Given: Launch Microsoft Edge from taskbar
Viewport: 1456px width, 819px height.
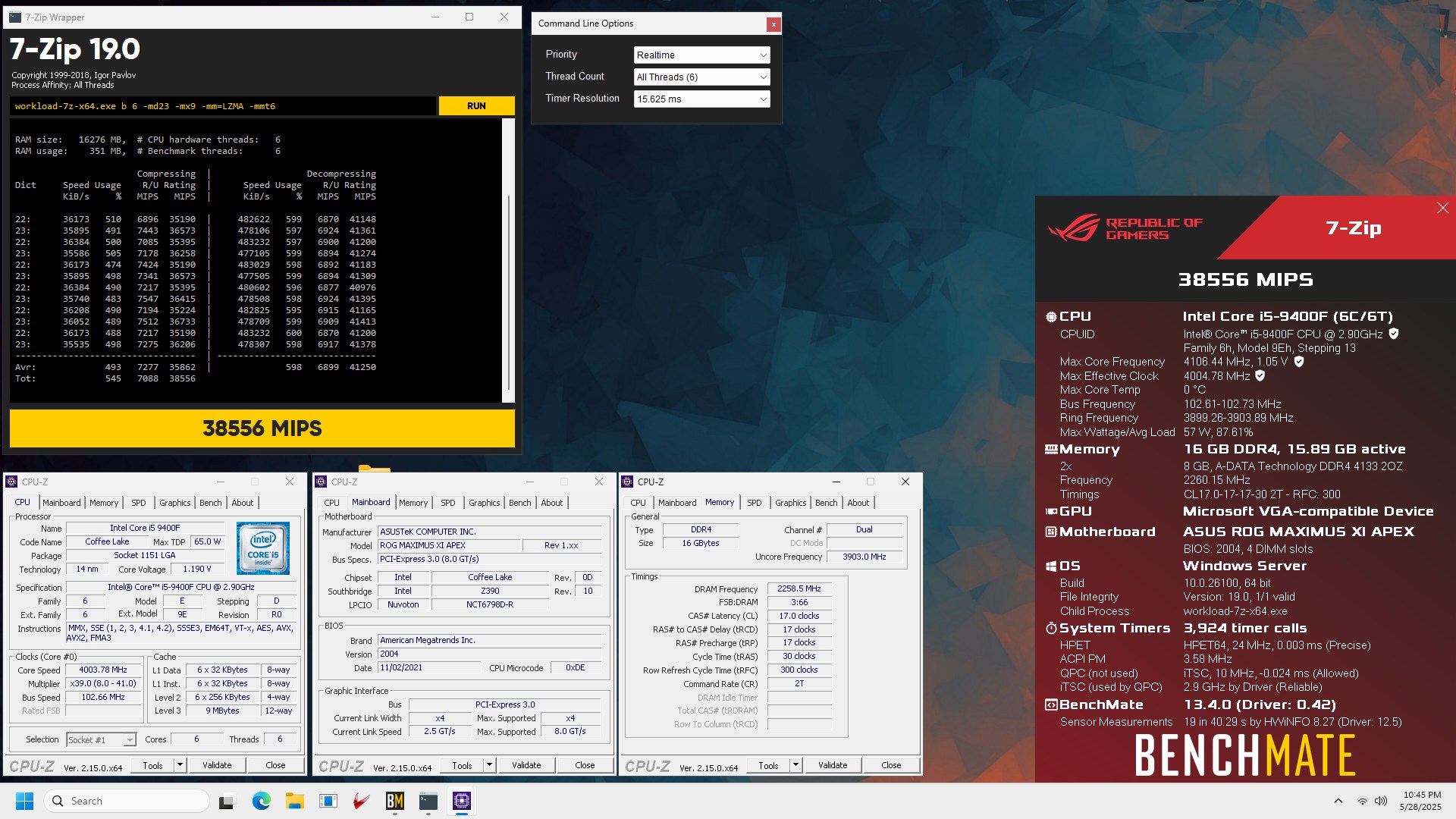Looking at the screenshot, I should pos(261,801).
